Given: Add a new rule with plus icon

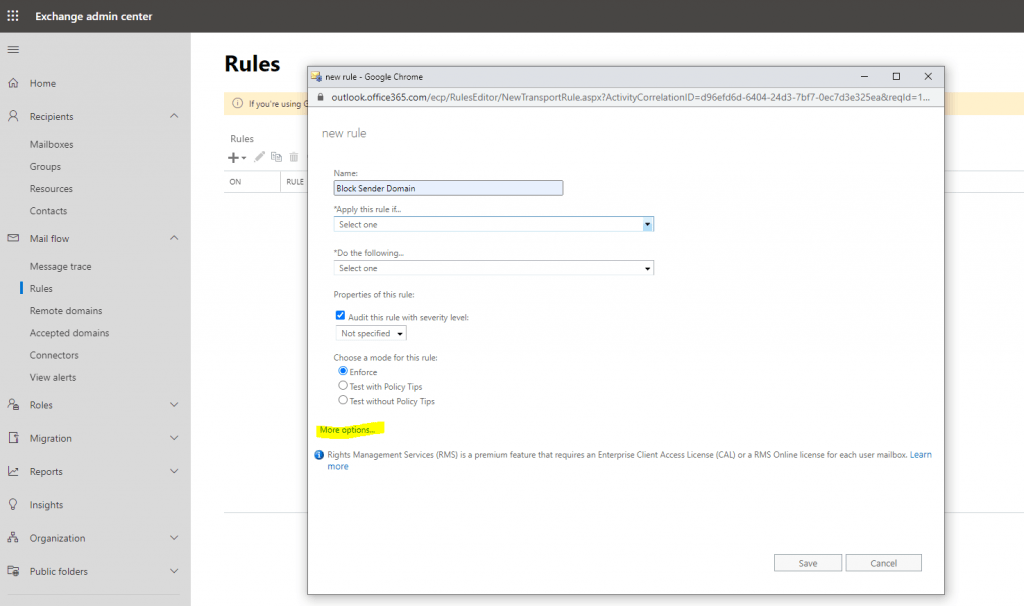Looking at the screenshot, I should 233,157.
